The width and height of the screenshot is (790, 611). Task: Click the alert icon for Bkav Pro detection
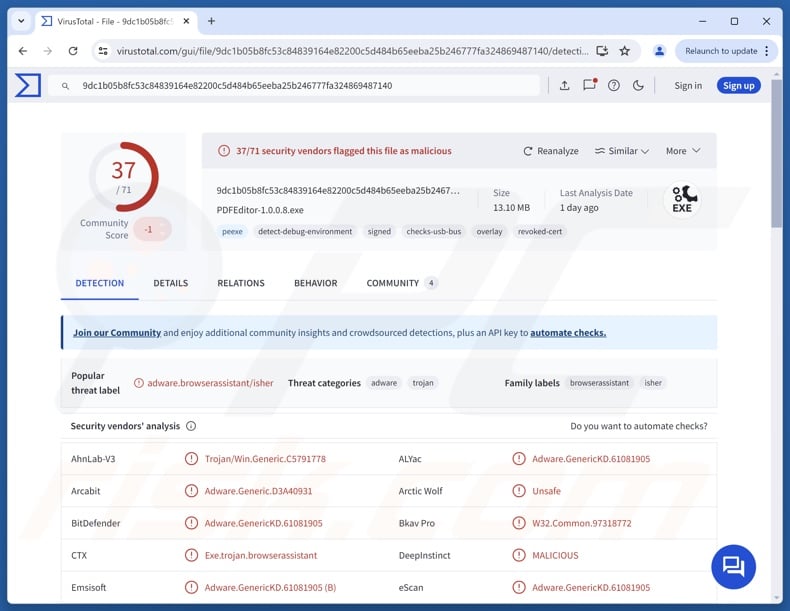(x=519, y=523)
